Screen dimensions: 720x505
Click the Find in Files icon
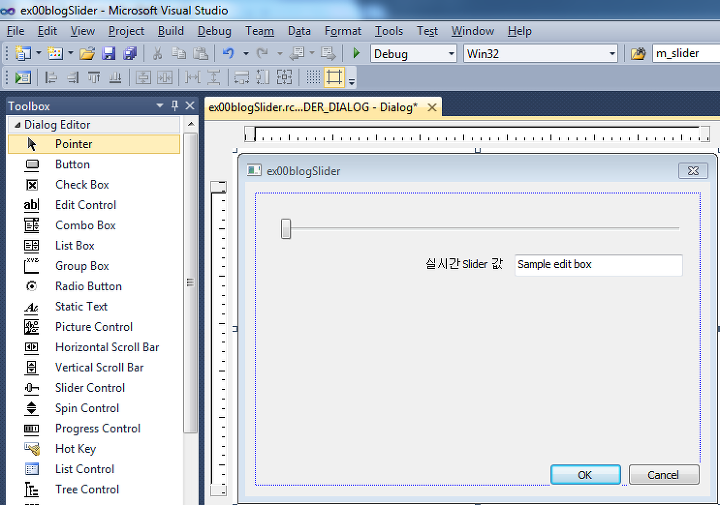click(638, 54)
